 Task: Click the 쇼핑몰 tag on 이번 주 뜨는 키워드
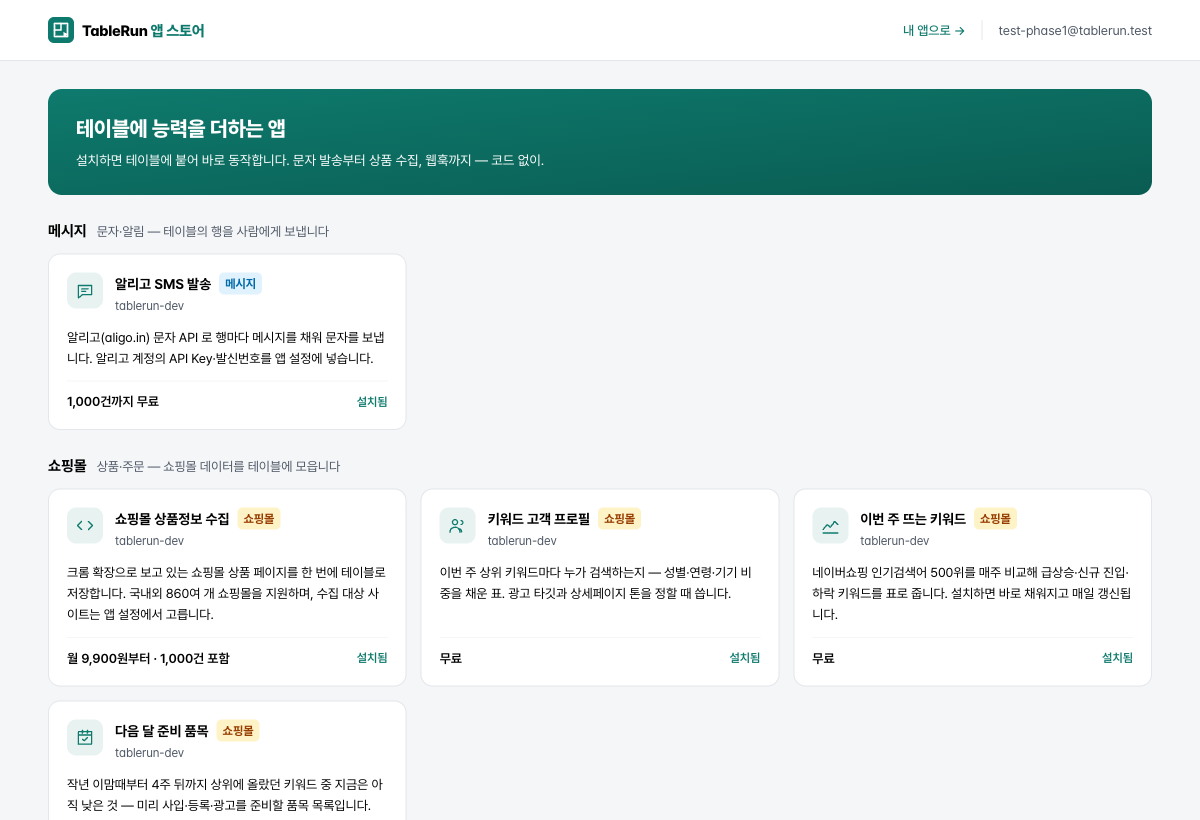point(995,519)
